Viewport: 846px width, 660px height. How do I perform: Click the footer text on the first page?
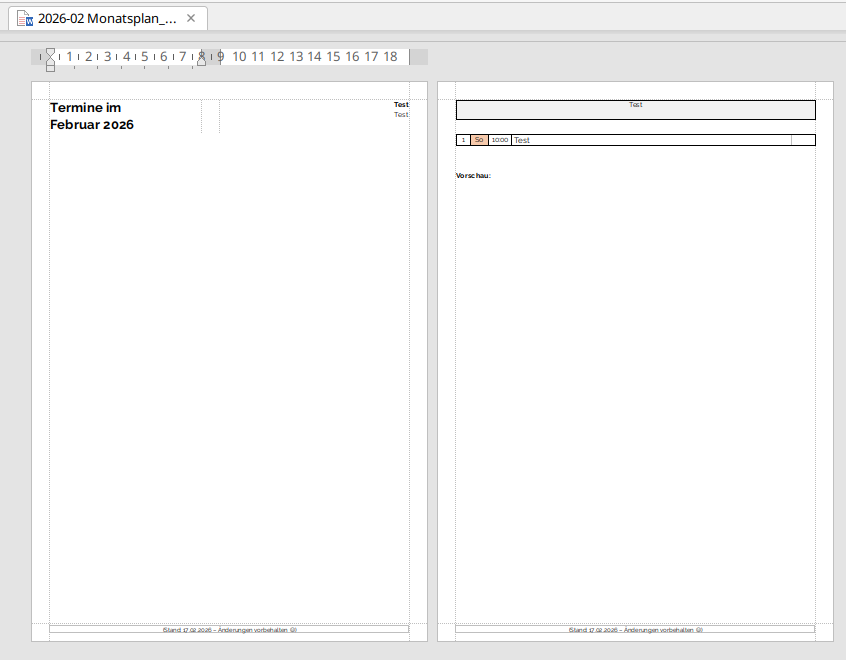[x=229, y=630]
